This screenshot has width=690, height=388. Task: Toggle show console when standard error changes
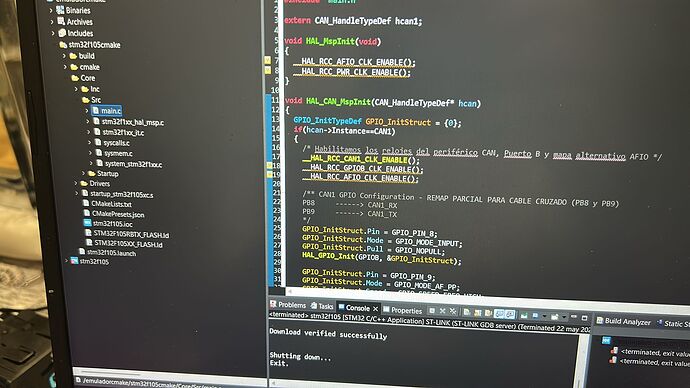(510, 314)
